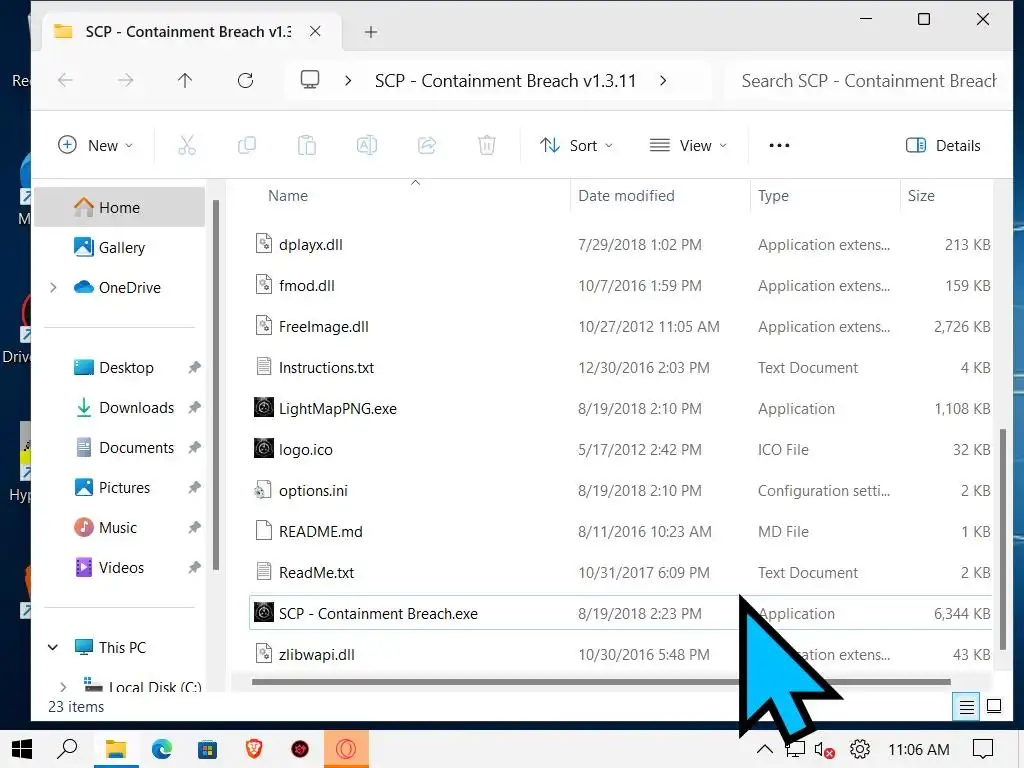Open Documents in quick access
Viewport: 1024px width, 768px height.
coord(136,447)
